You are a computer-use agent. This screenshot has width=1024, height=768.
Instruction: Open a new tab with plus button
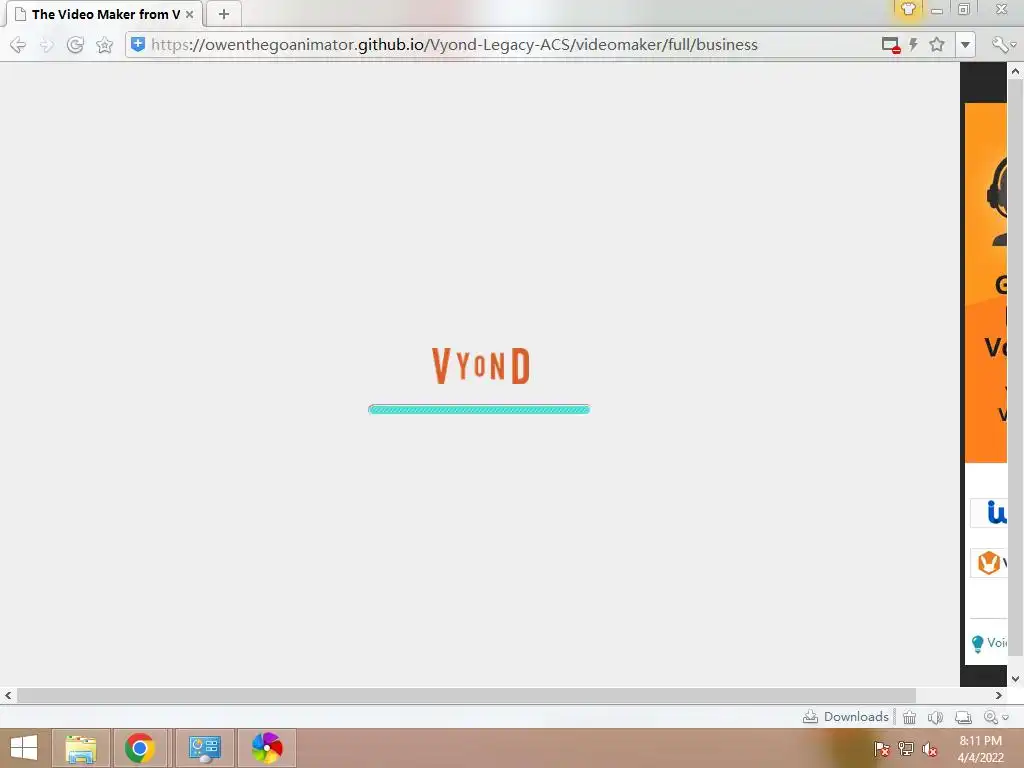pyautogui.click(x=223, y=14)
